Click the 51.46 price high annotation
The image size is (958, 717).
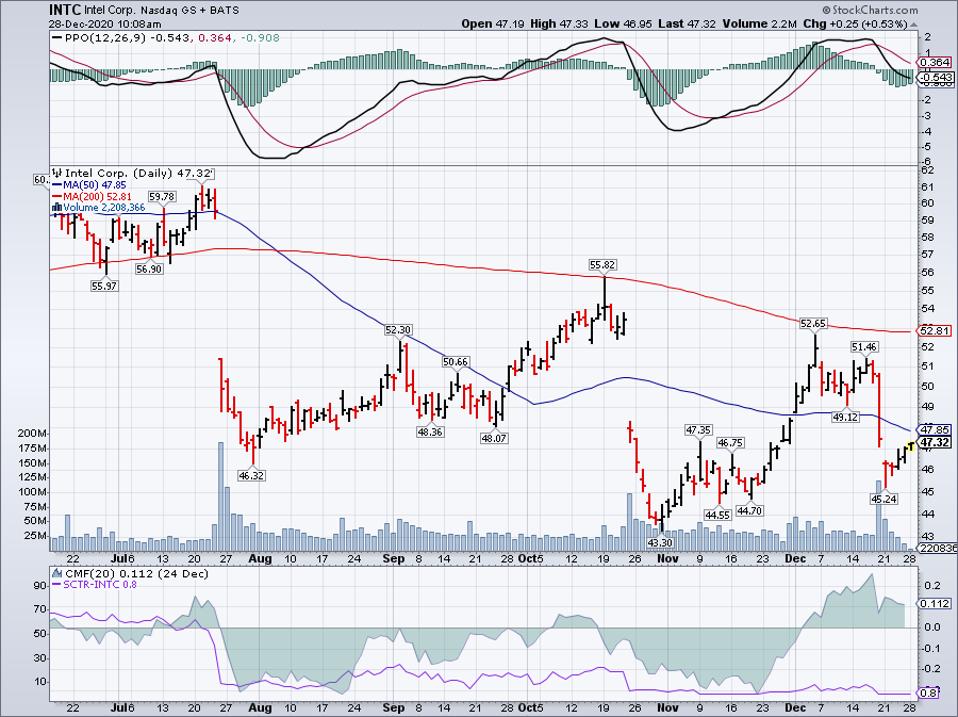click(864, 347)
